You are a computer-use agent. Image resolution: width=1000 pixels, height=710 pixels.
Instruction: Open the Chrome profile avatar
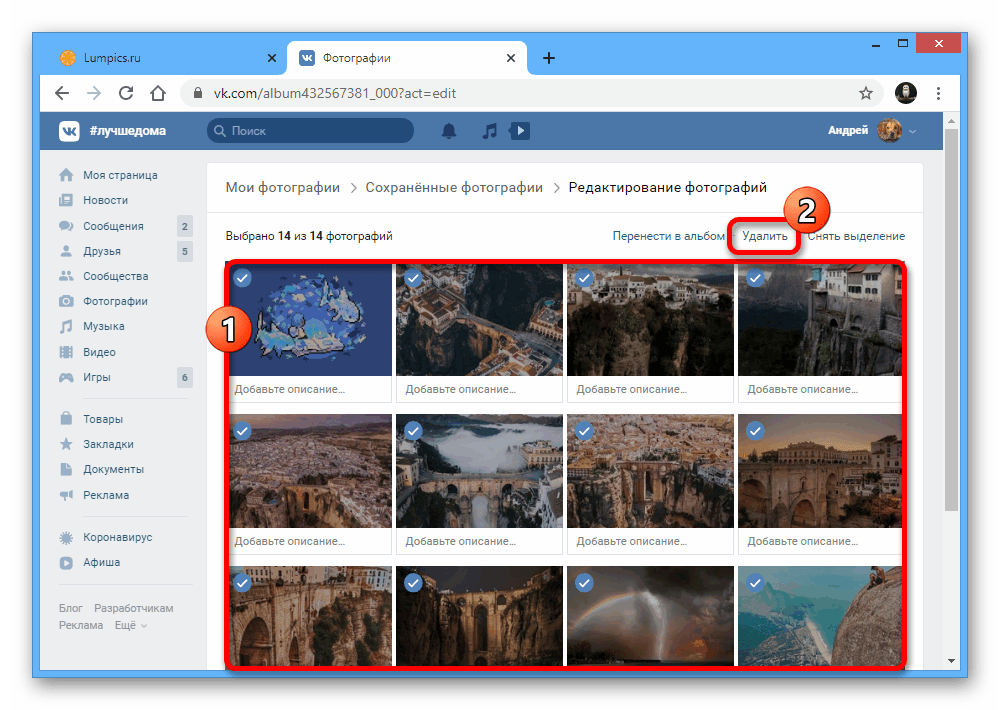(x=906, y=93)
